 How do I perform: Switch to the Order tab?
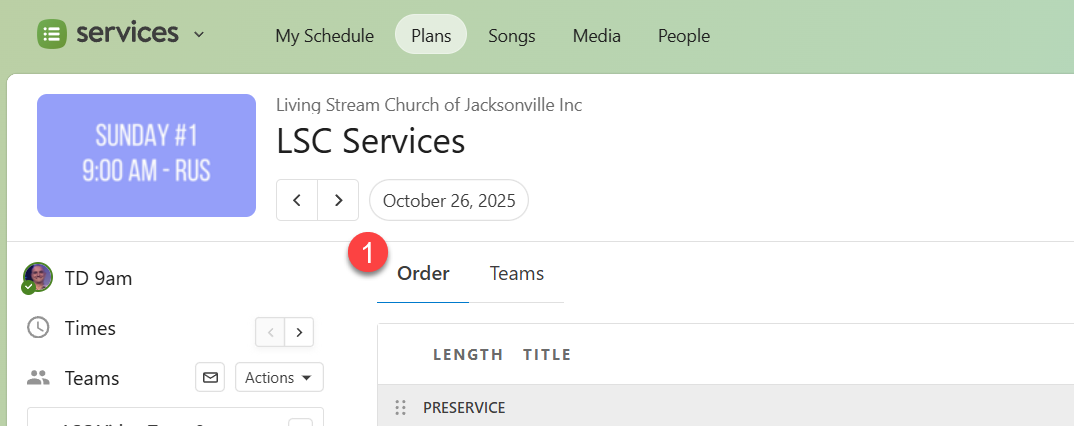click(x=423, y=273)
